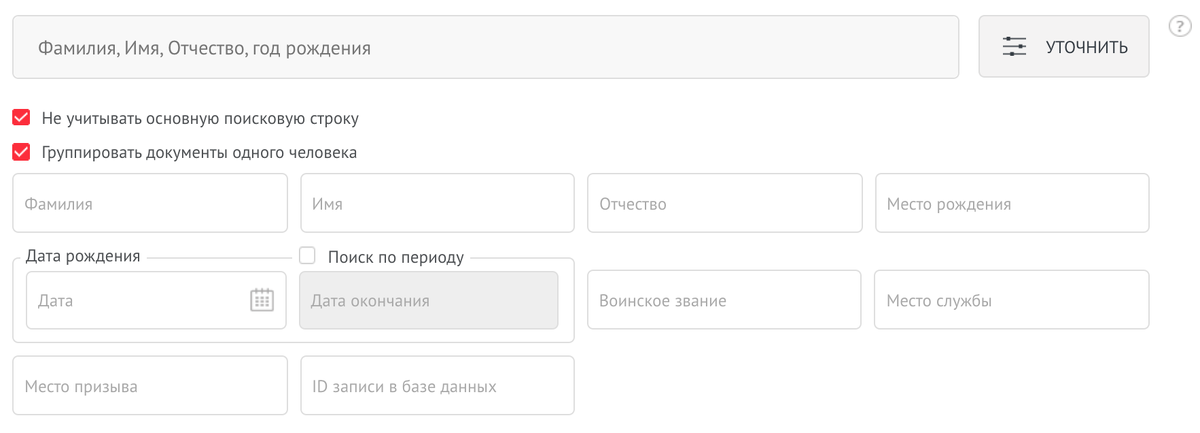Image resolution: width=1200 pixels, height=433 pixels.
Task: Open the birth date calendar picker icon
Action: (261, 300)
